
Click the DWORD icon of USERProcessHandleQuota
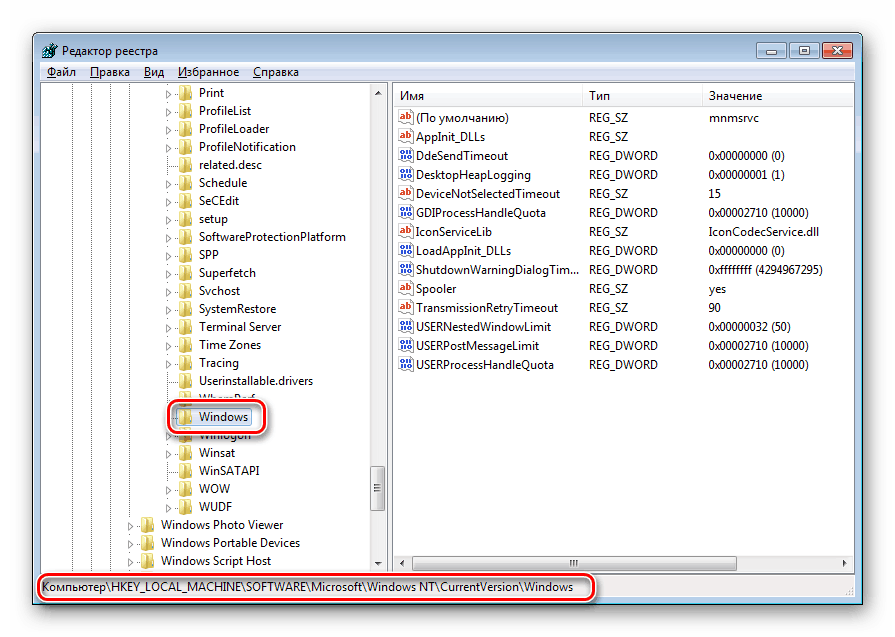[x=405, y=364]
